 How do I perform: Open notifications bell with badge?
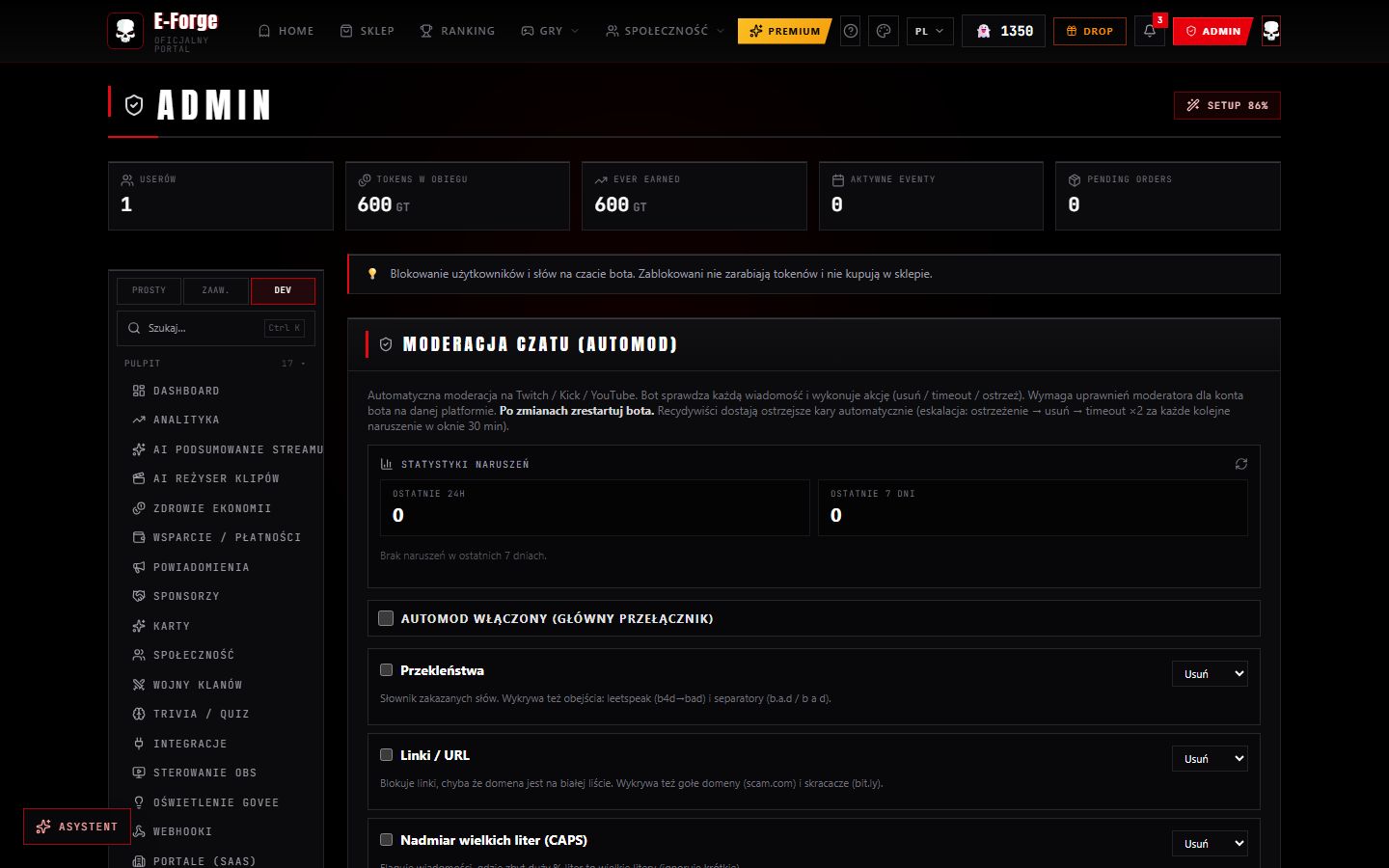click(1150, 31)
